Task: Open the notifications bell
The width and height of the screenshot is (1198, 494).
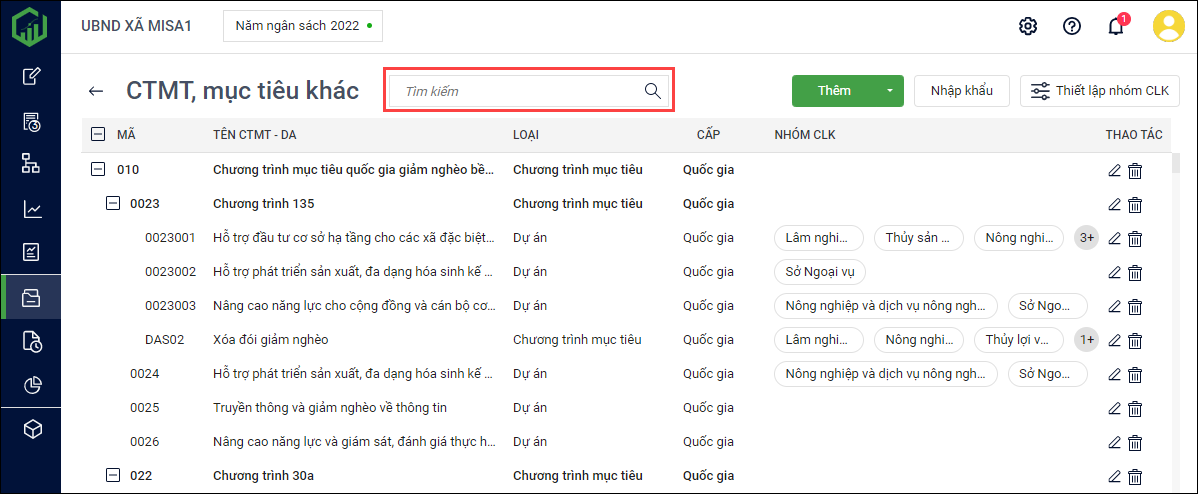Action: (x=1116, y=26)
